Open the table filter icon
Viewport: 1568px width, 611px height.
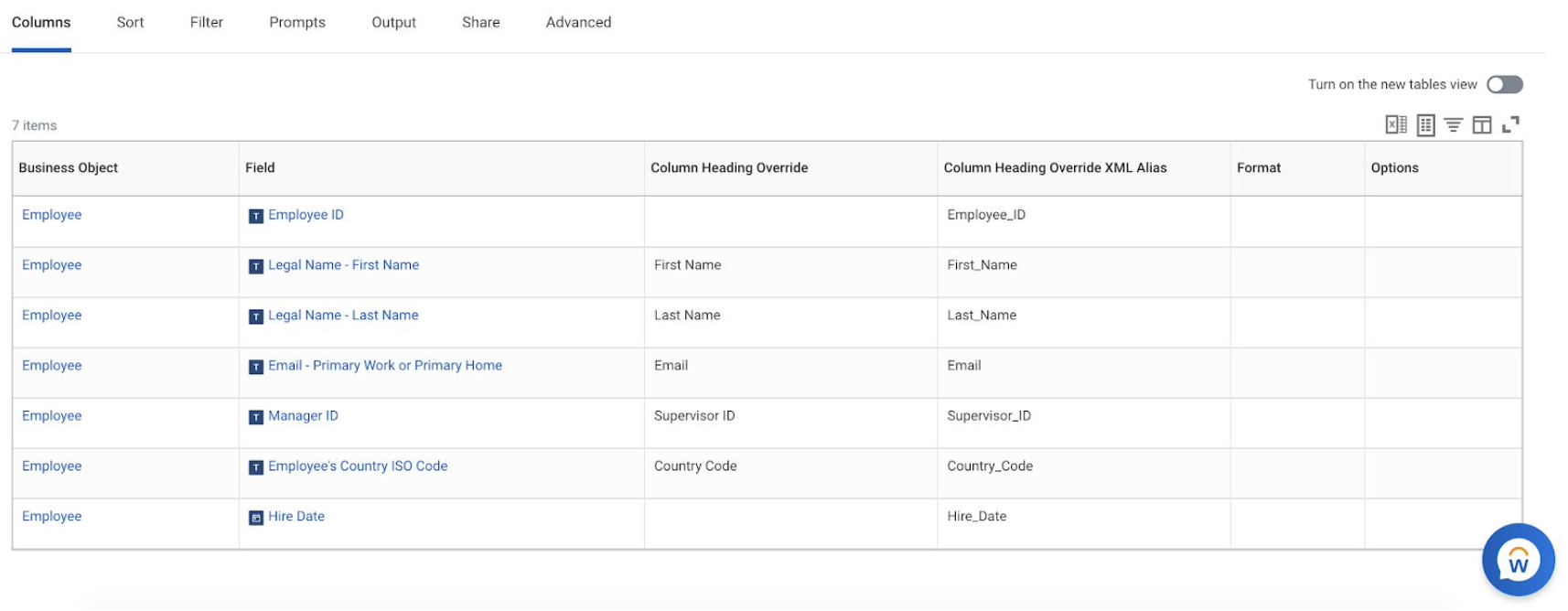[1453, 124]
